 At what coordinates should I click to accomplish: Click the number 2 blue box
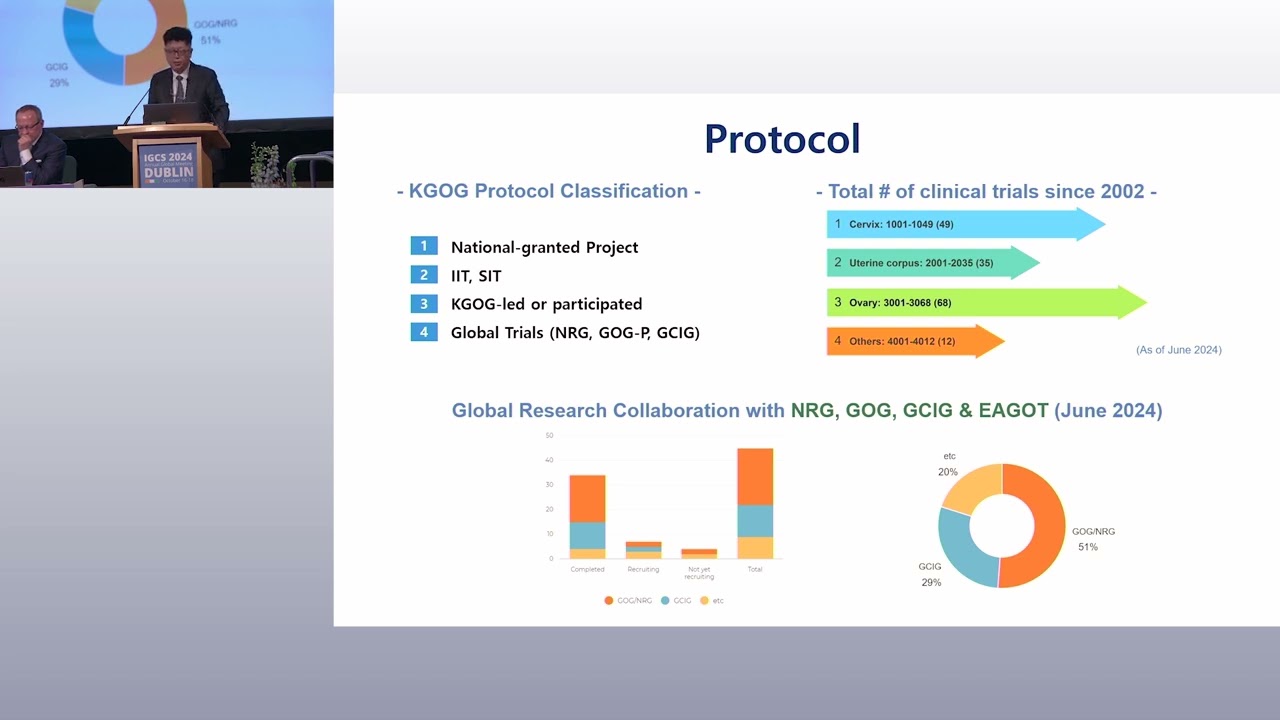coord(424,275)
